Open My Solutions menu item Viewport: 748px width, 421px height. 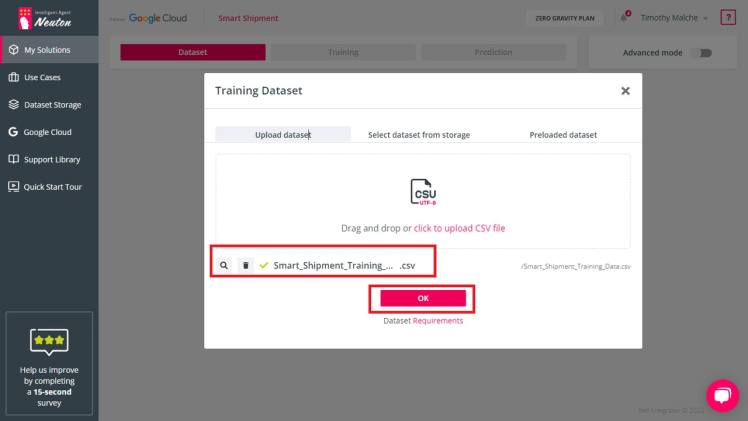coord(50,50)
